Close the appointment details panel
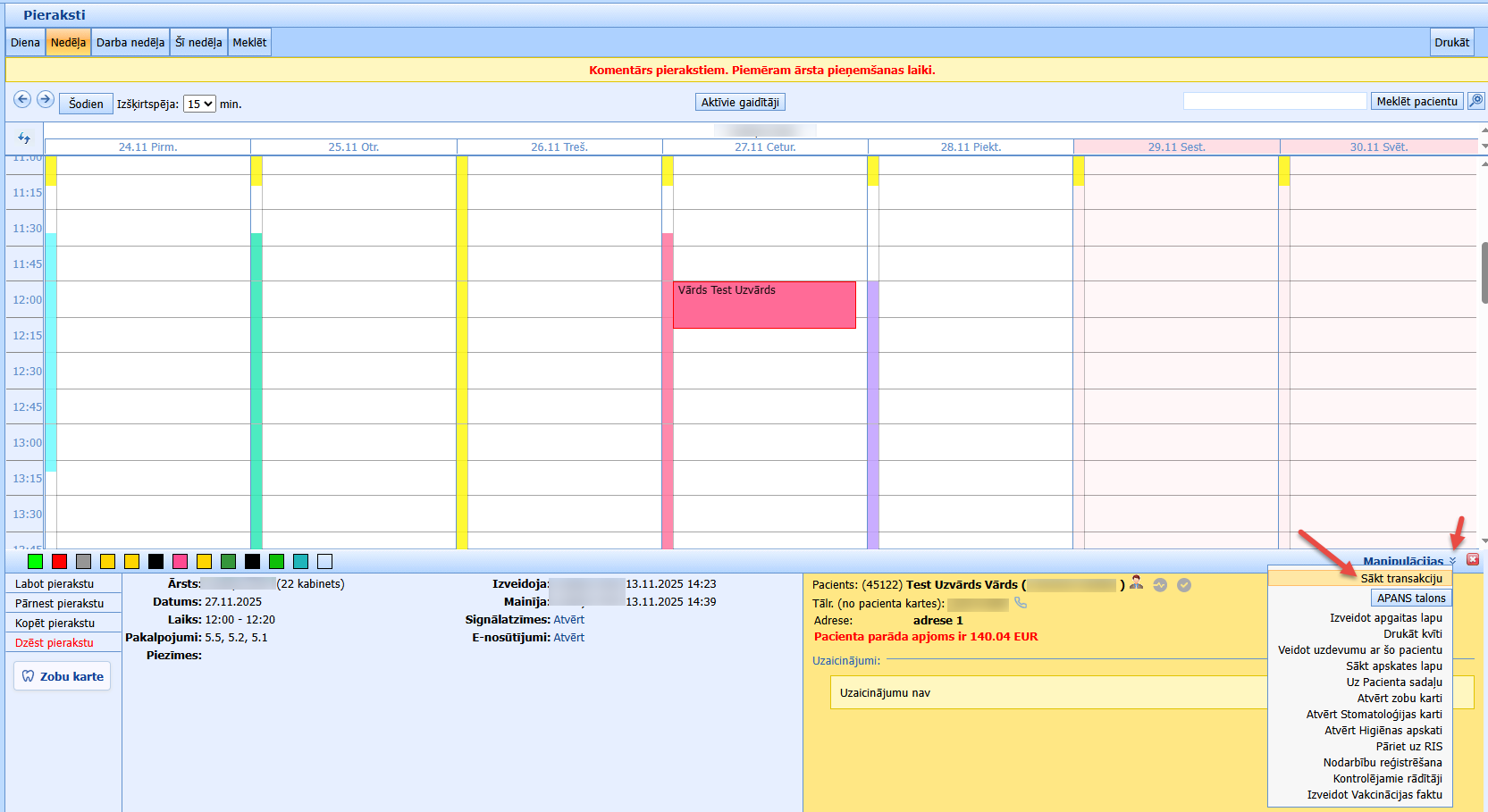Viewport: 1488px width, 812px height. (x=1473, y=559)
